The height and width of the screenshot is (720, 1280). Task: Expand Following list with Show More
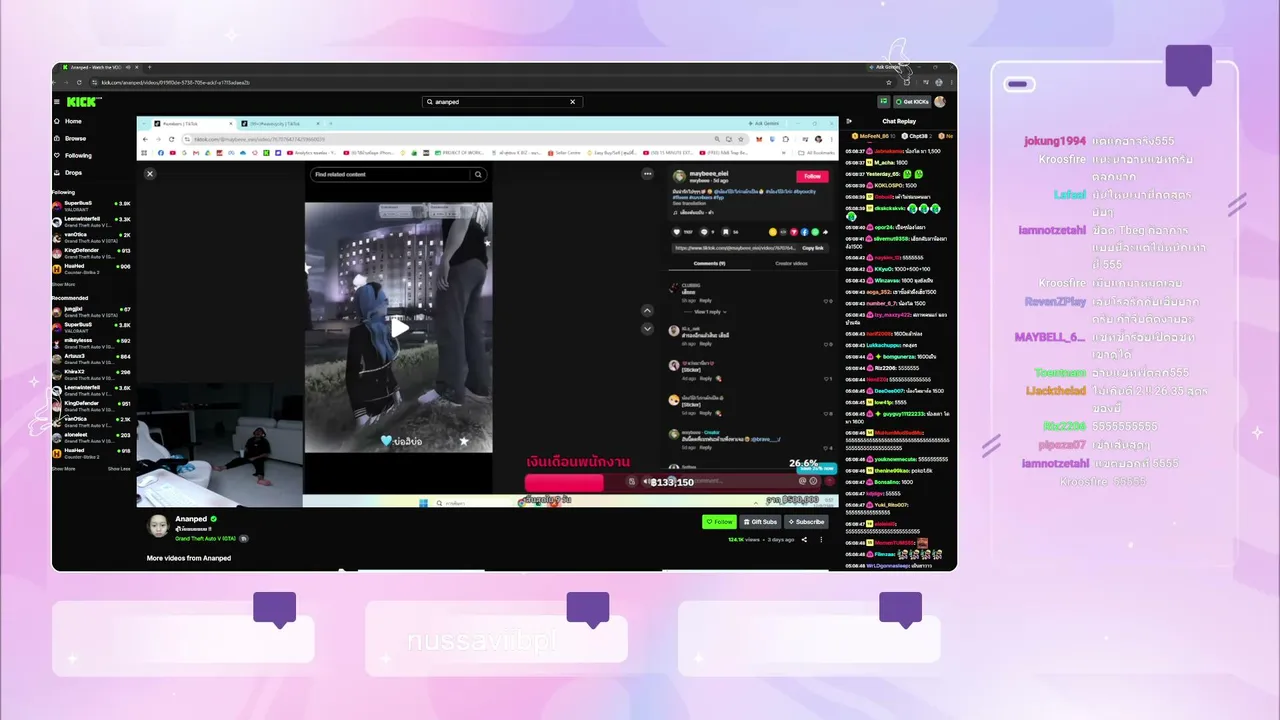point(63,284)
